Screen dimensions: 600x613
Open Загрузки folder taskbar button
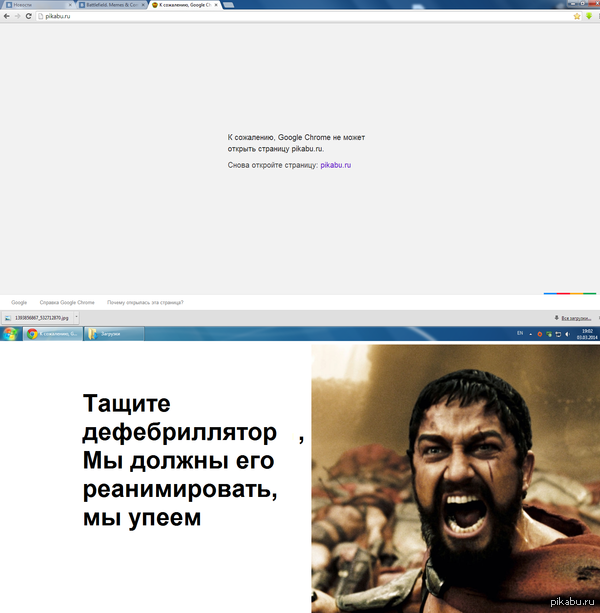pyautogui.click(x=114, y=334)
